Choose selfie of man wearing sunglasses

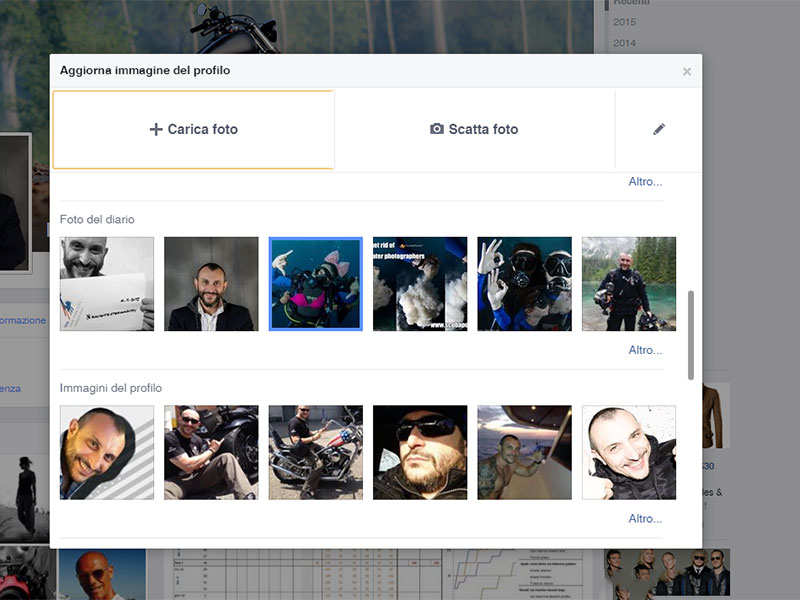pyautogui.click(x=420, y=452)
